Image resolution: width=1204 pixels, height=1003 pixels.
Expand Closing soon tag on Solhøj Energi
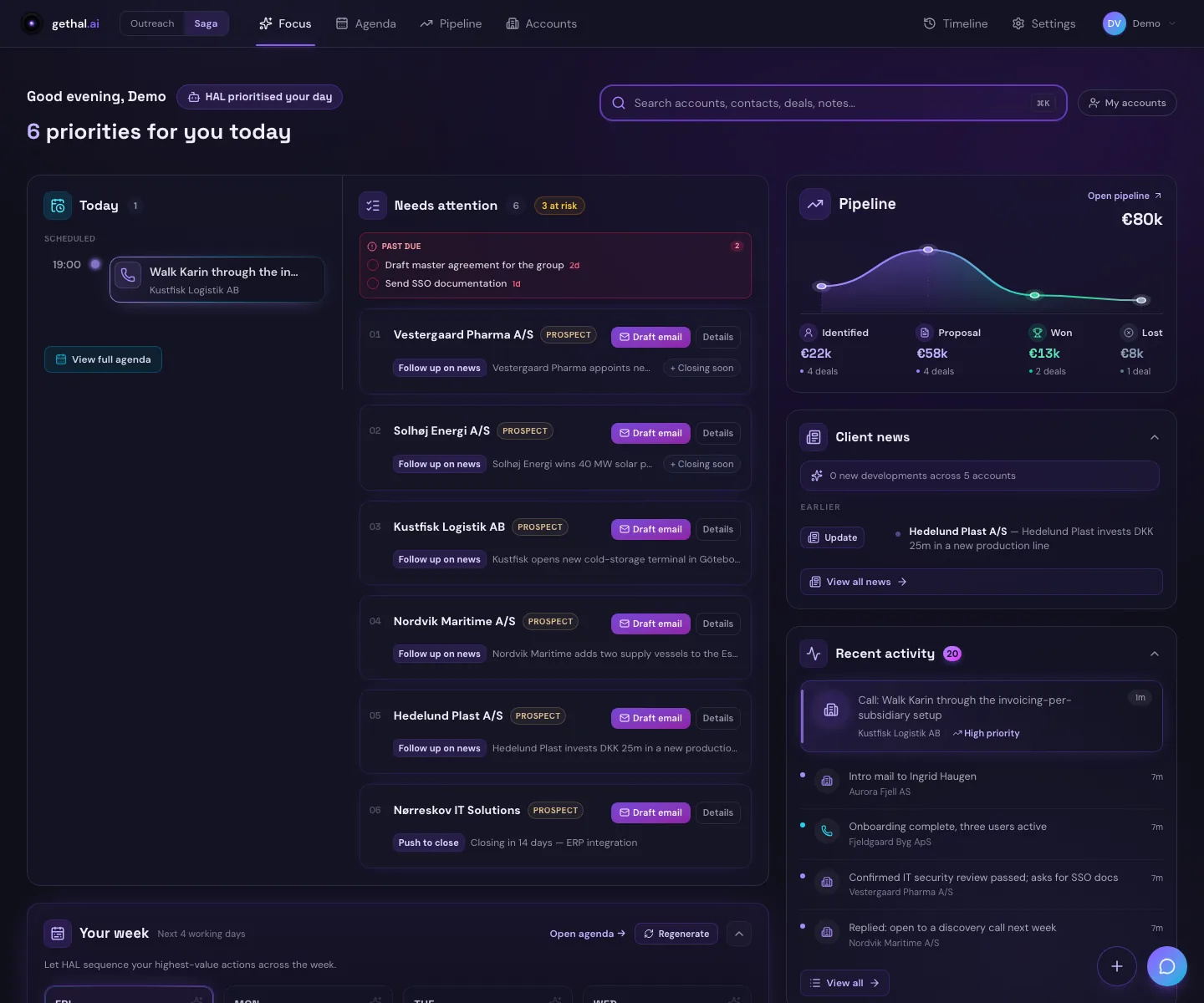[x=701, y=464]
